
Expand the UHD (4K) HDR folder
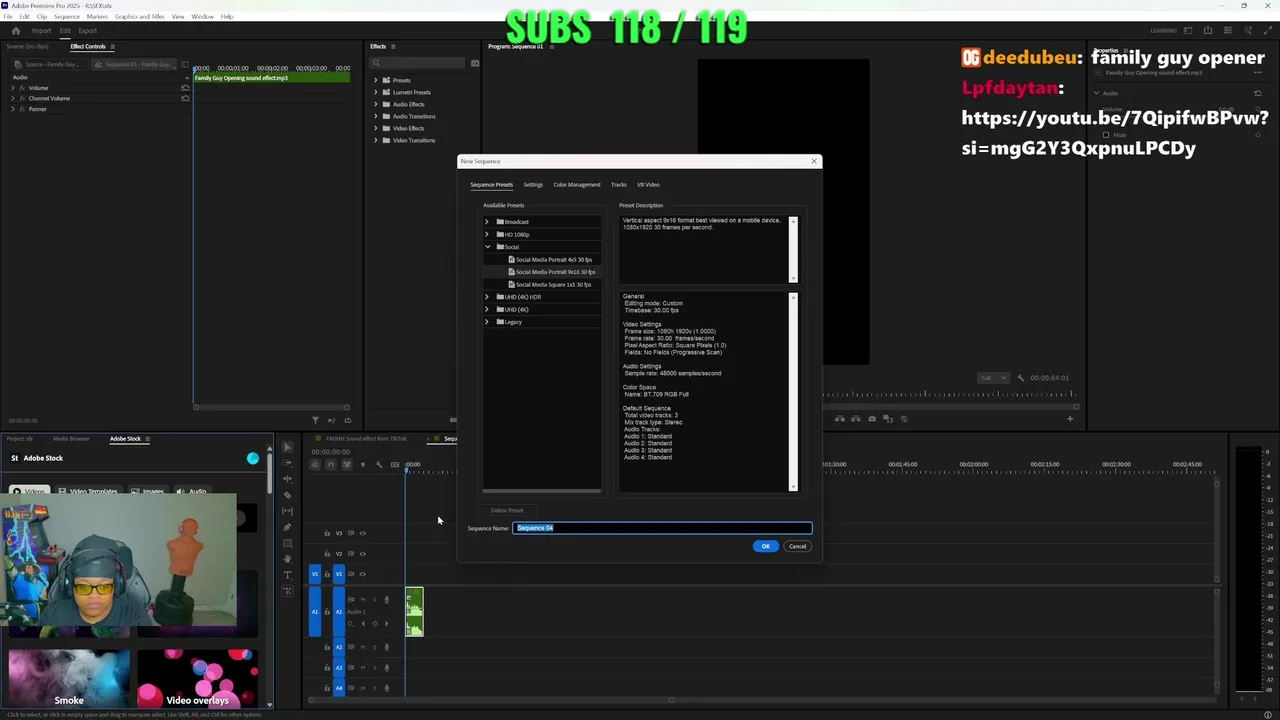[487, 297]
